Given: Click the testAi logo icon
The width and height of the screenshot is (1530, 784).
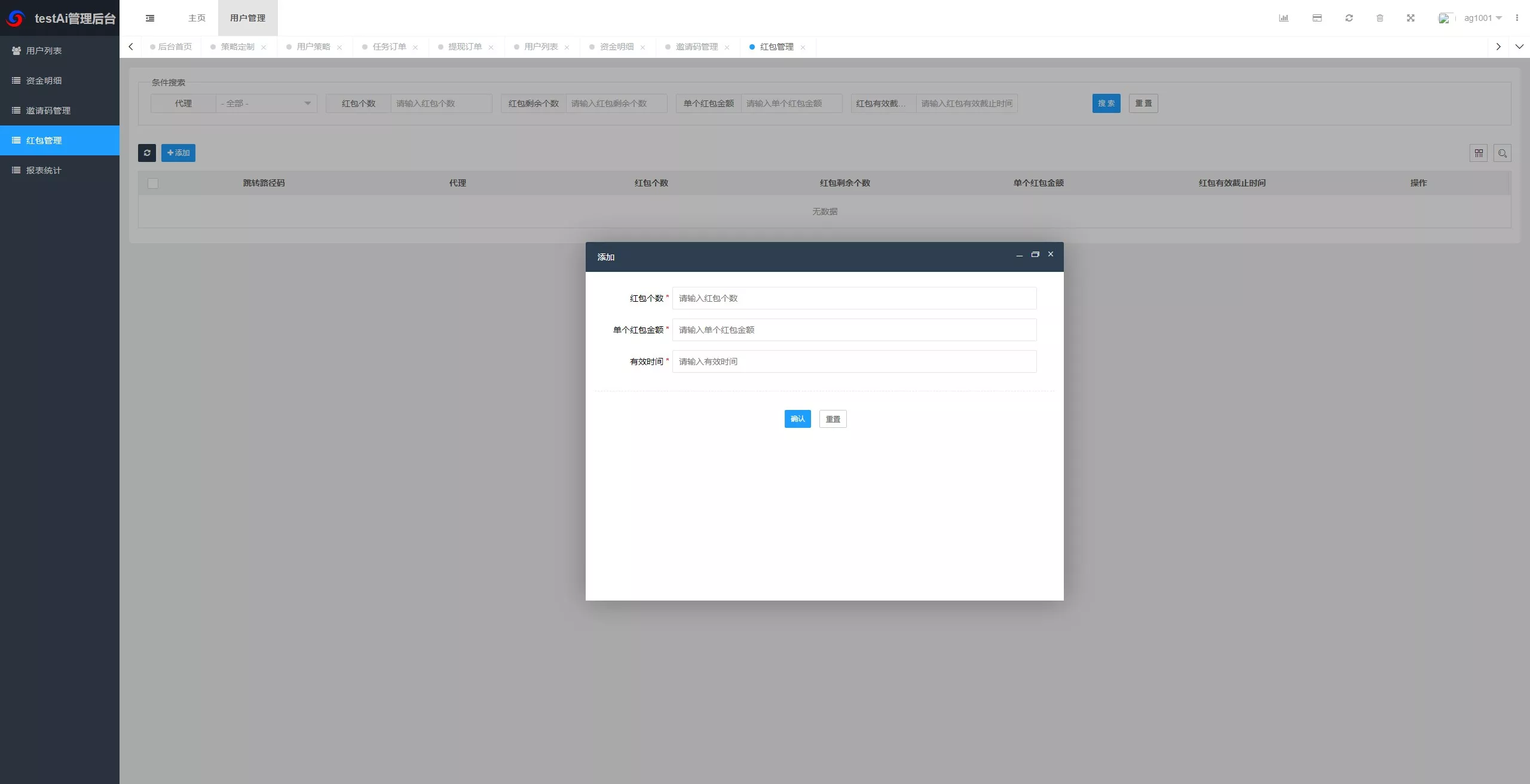Looking at the screenshot, I should [16, 18].
